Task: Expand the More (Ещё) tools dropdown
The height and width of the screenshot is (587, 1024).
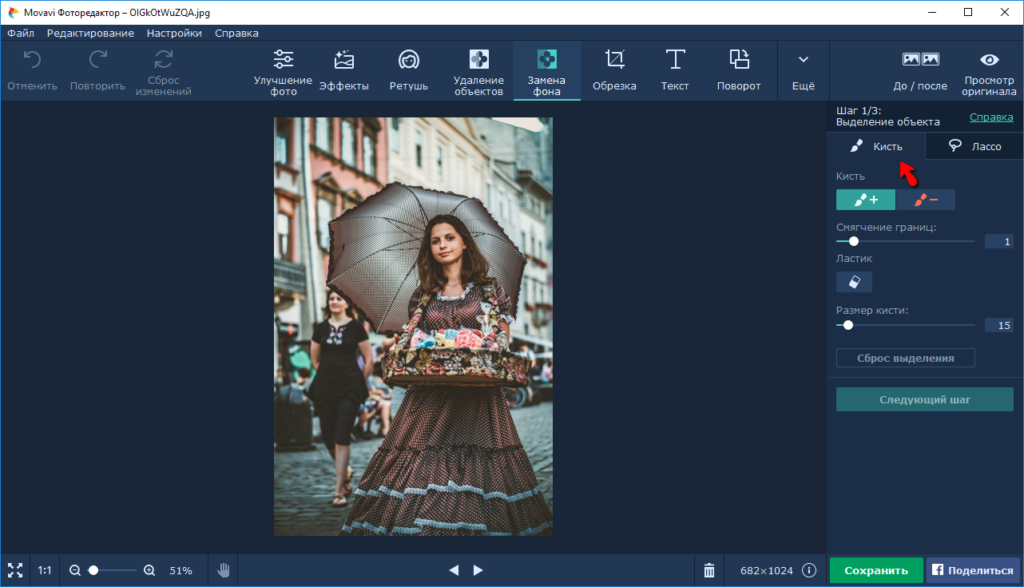Action: pyautogui.click(x=803, y=70)
